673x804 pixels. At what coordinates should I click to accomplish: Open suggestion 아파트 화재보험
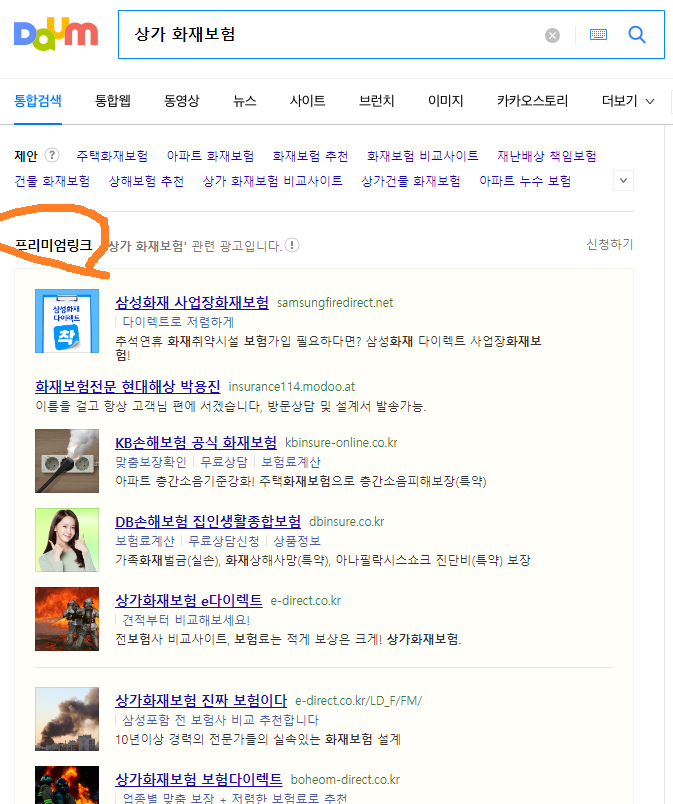[x=210, y=156]
